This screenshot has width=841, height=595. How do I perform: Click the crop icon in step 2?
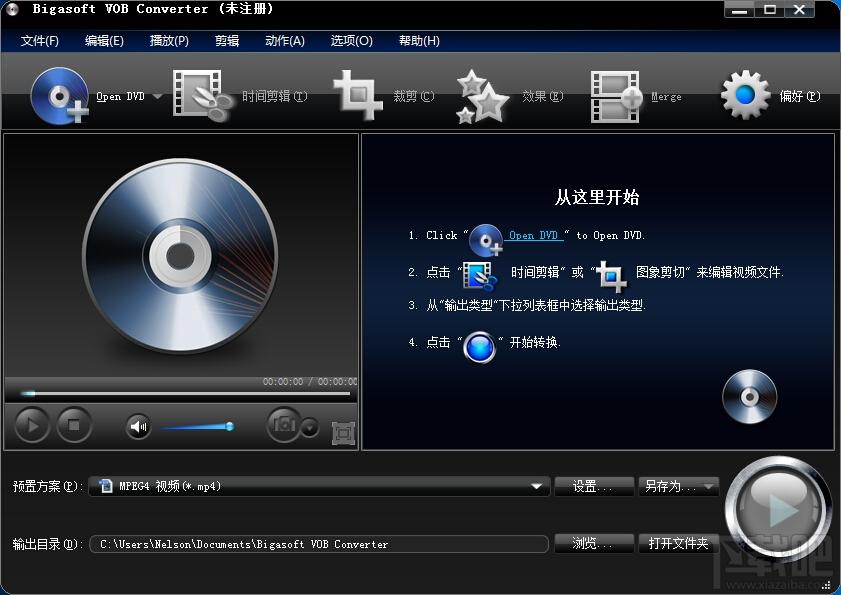tap(611, 276)
